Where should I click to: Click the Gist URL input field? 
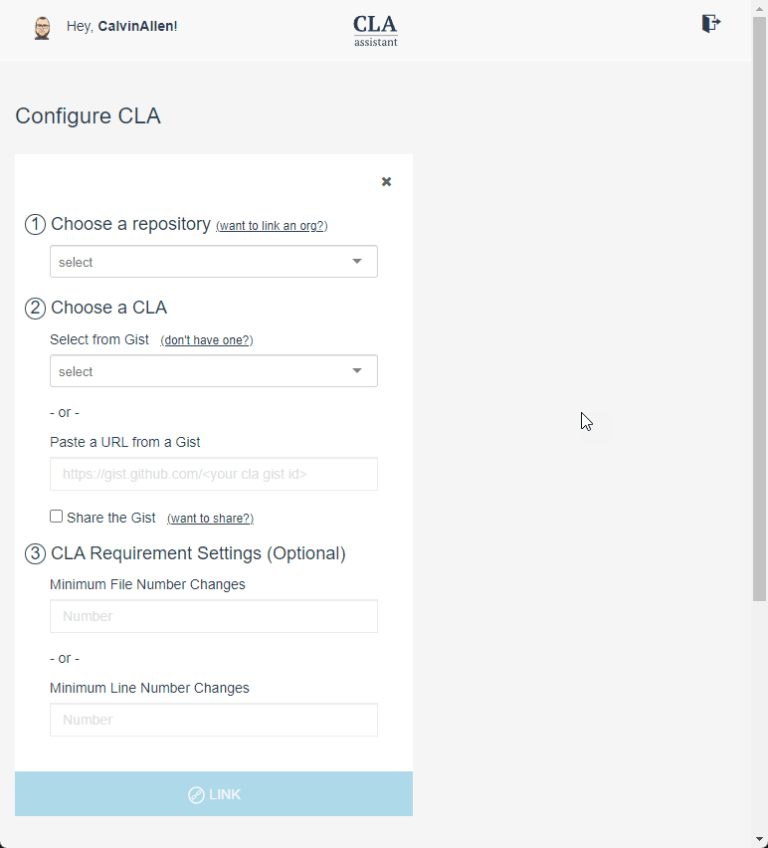coord(213,473)
